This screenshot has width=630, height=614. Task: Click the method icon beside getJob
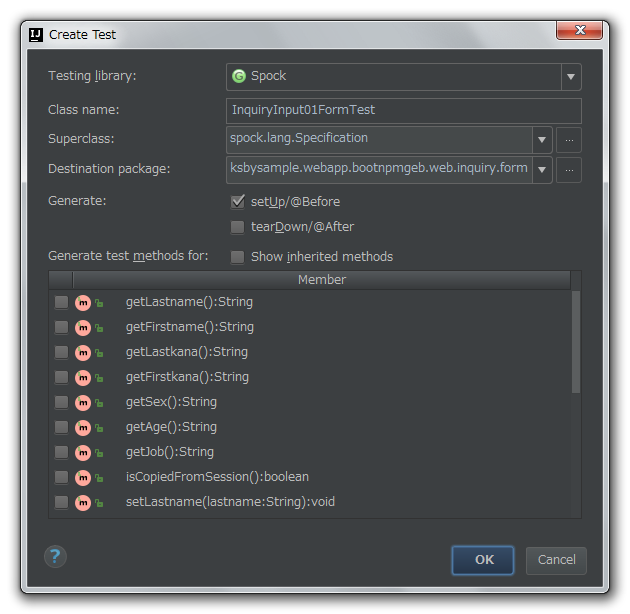83,452
